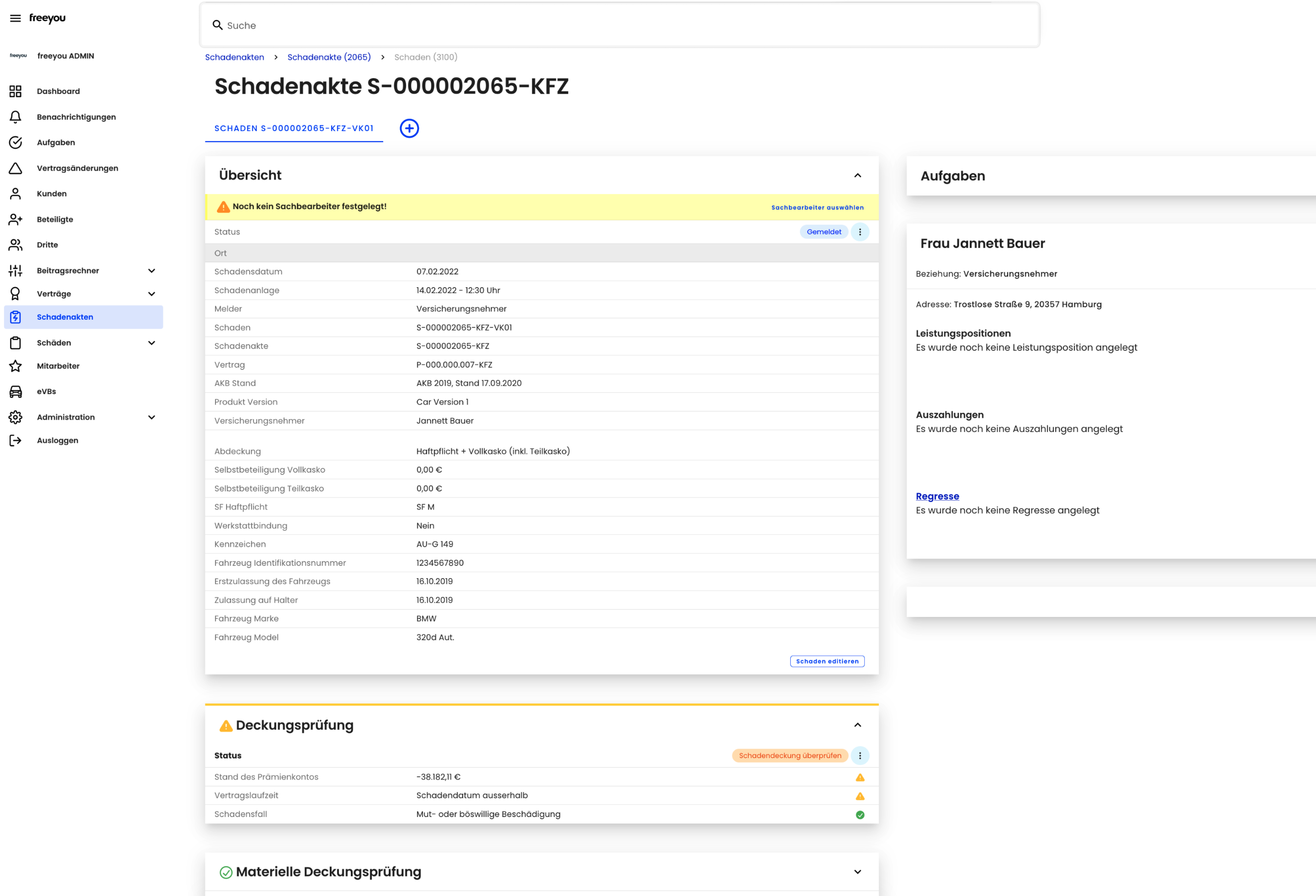Click the Administration gear icon

pyautogui.click(x=15, y=417)
